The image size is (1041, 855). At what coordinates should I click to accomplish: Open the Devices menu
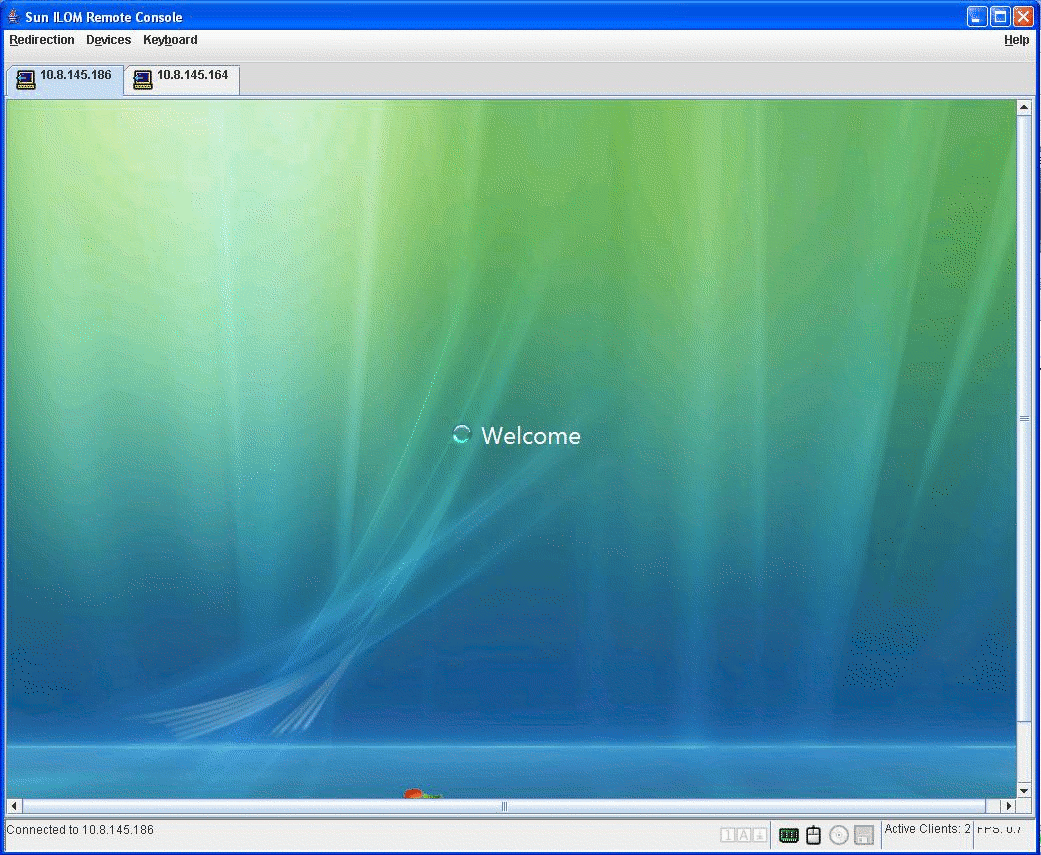[x=108, y=40]
